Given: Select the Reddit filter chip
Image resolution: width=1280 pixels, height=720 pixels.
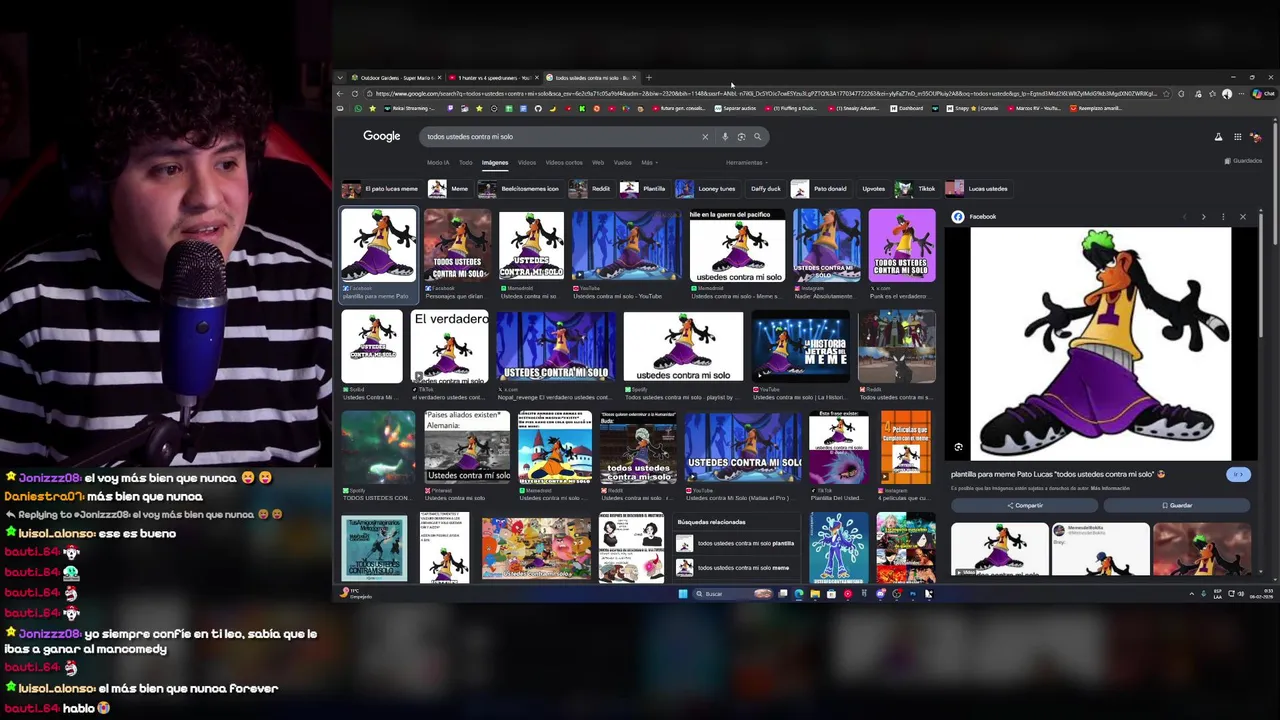Looking at the screenshot, I should [590, 189].
